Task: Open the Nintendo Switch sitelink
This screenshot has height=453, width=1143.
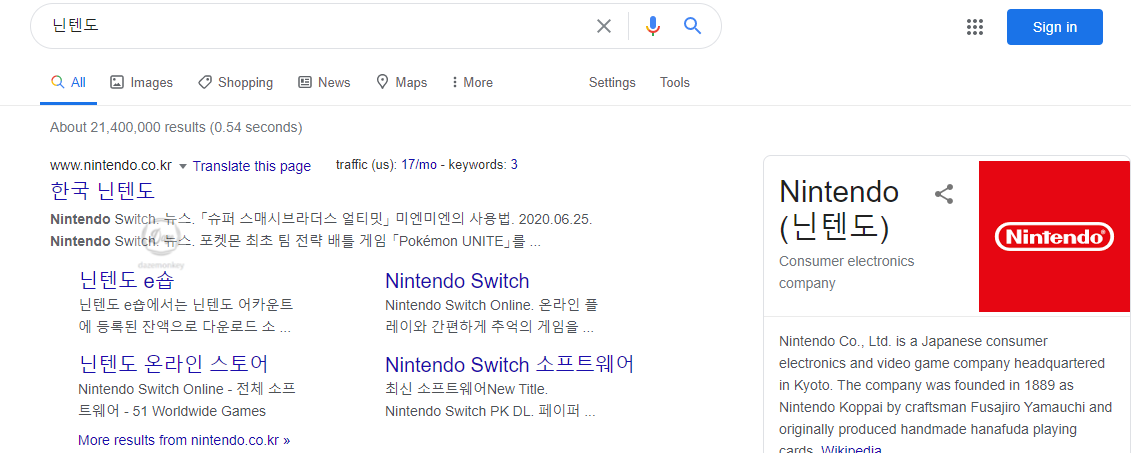Action: 457,281
